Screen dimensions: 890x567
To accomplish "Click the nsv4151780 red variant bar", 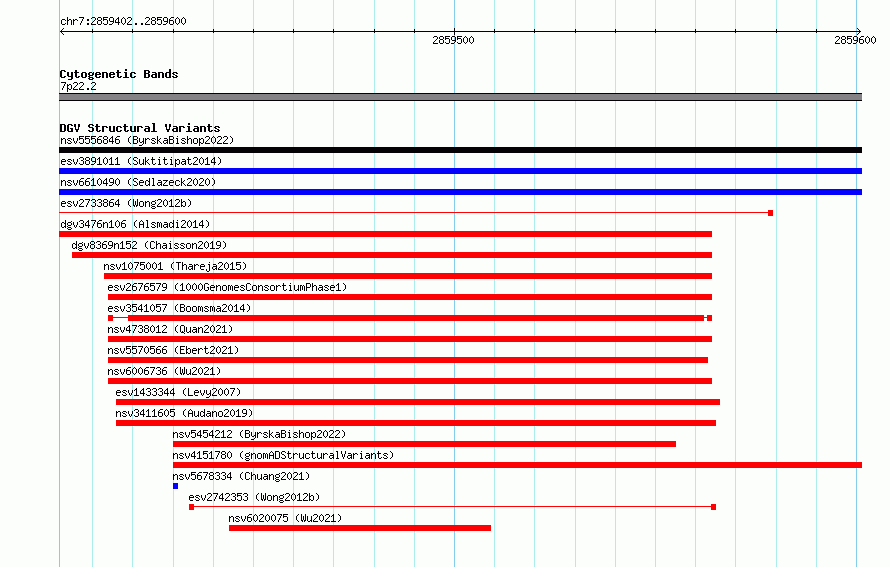I will coord(517,465).
